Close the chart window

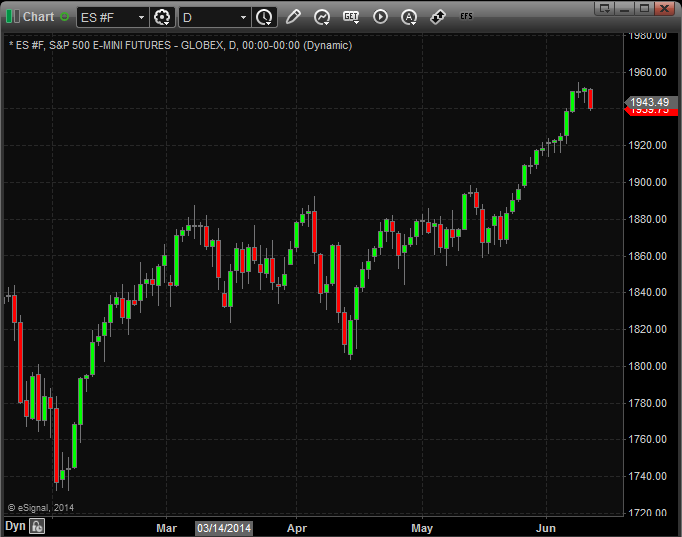coord(665,8)
